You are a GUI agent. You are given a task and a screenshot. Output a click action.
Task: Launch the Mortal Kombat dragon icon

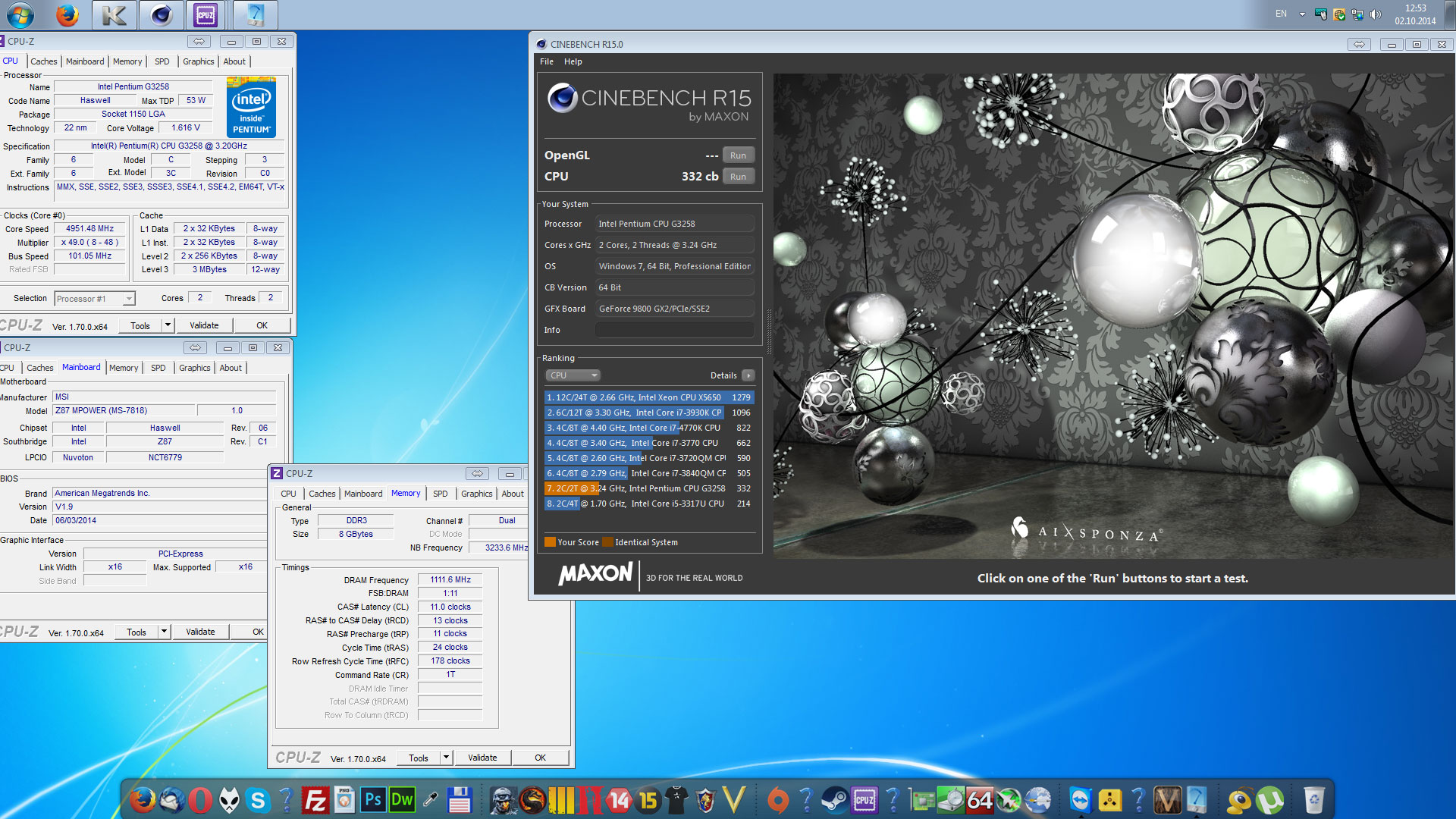(x=532, y=799)
